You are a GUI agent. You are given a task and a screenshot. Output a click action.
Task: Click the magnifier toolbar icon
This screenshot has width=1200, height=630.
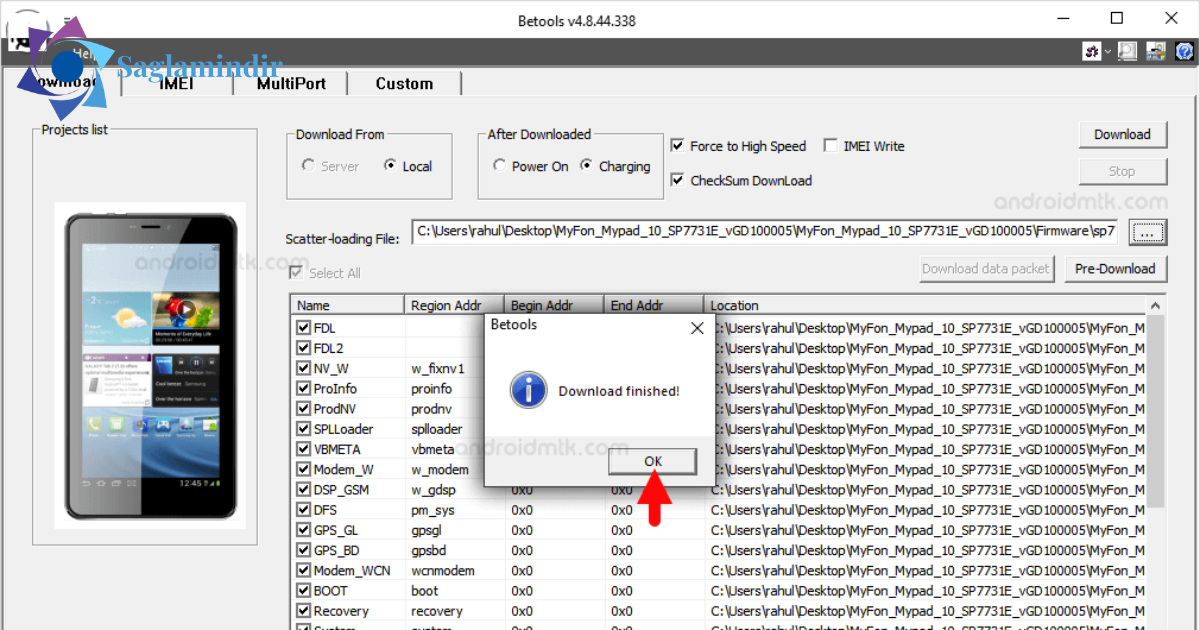point(1127,51)
